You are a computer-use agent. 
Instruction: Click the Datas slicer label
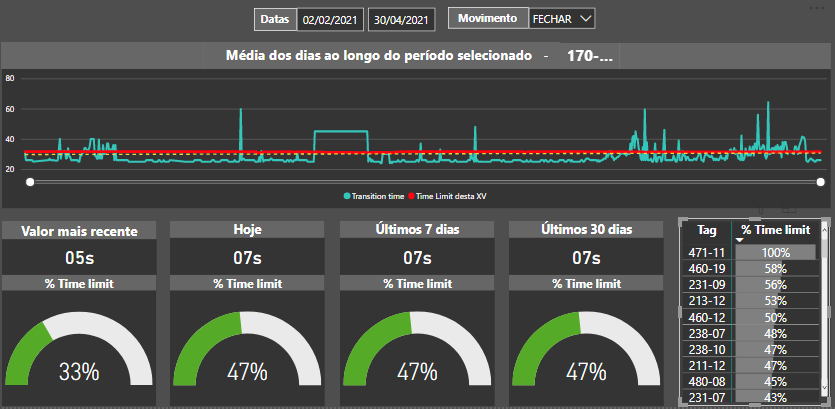pyautogui.click(x=275, y=19)
